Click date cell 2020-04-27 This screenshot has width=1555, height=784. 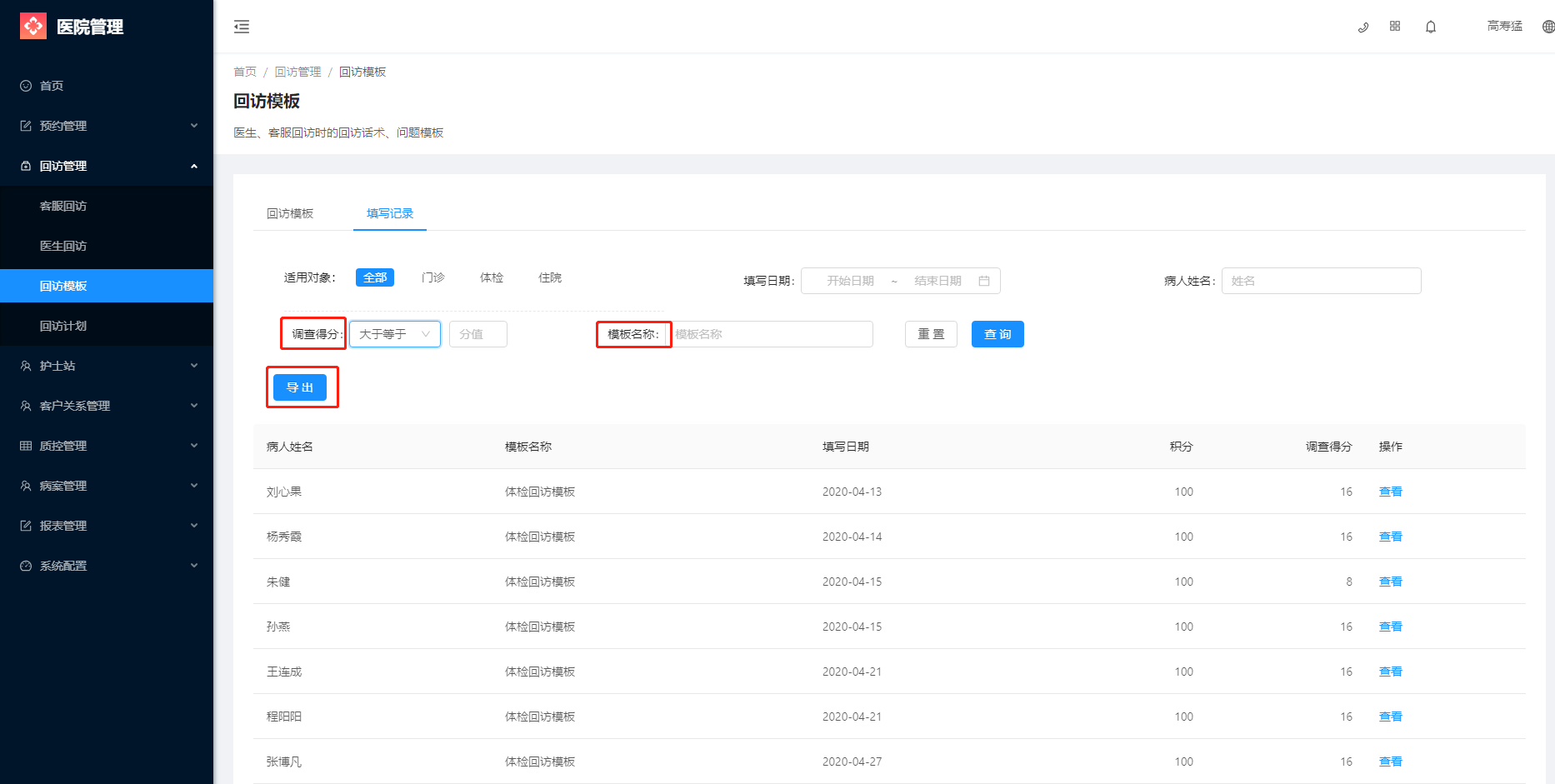coord(852,762)
